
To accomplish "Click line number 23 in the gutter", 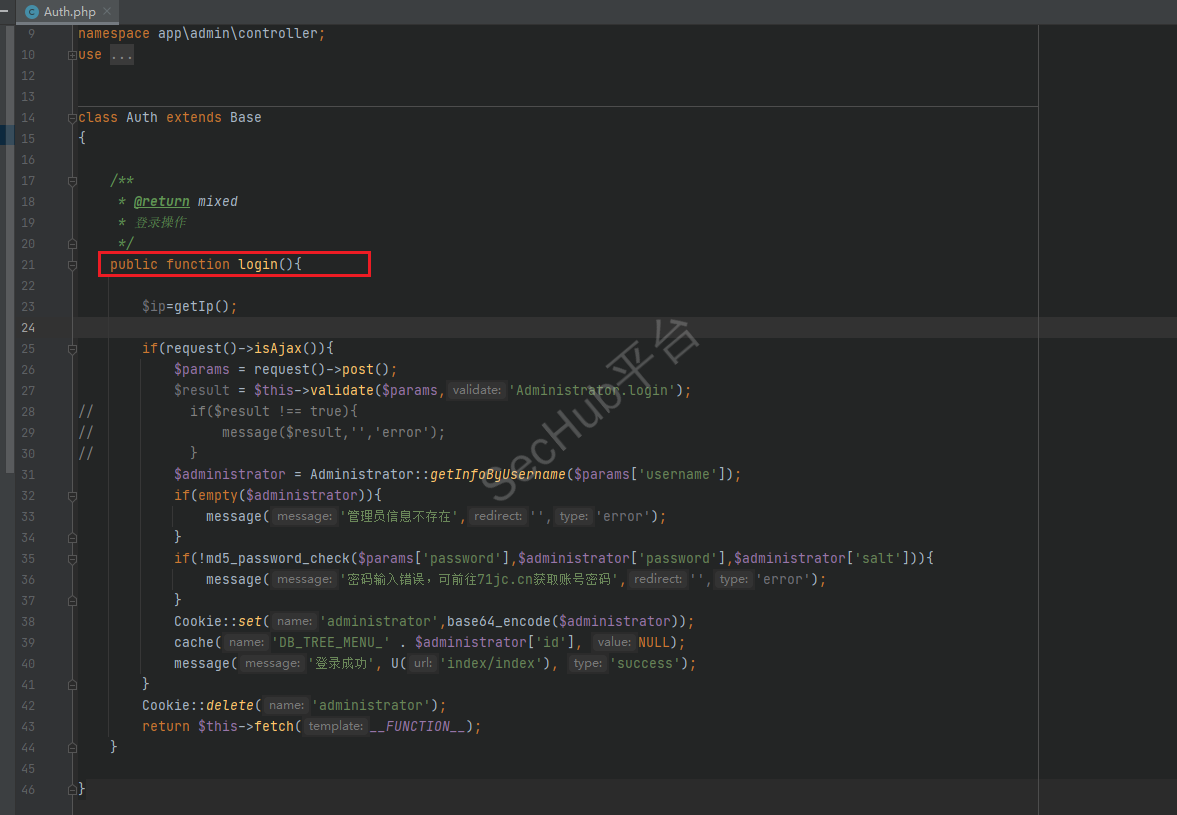I will (x=27, y=307).
